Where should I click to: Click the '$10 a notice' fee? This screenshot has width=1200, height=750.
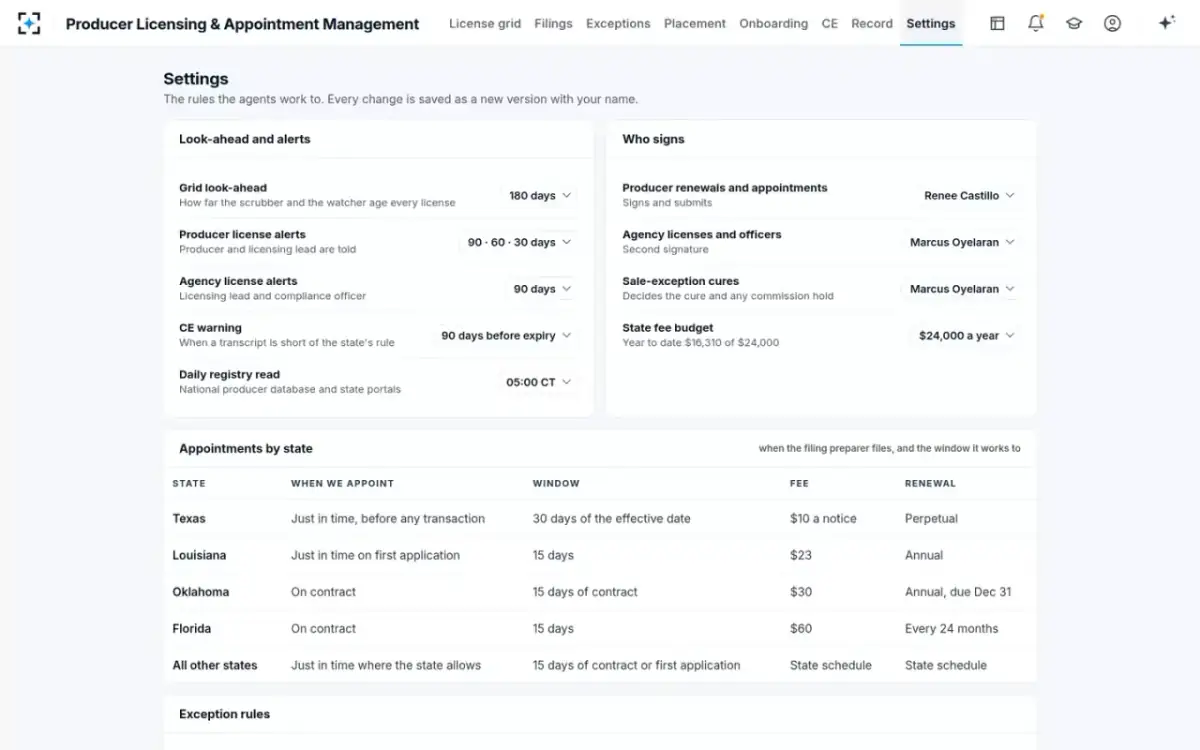[823, 519]
